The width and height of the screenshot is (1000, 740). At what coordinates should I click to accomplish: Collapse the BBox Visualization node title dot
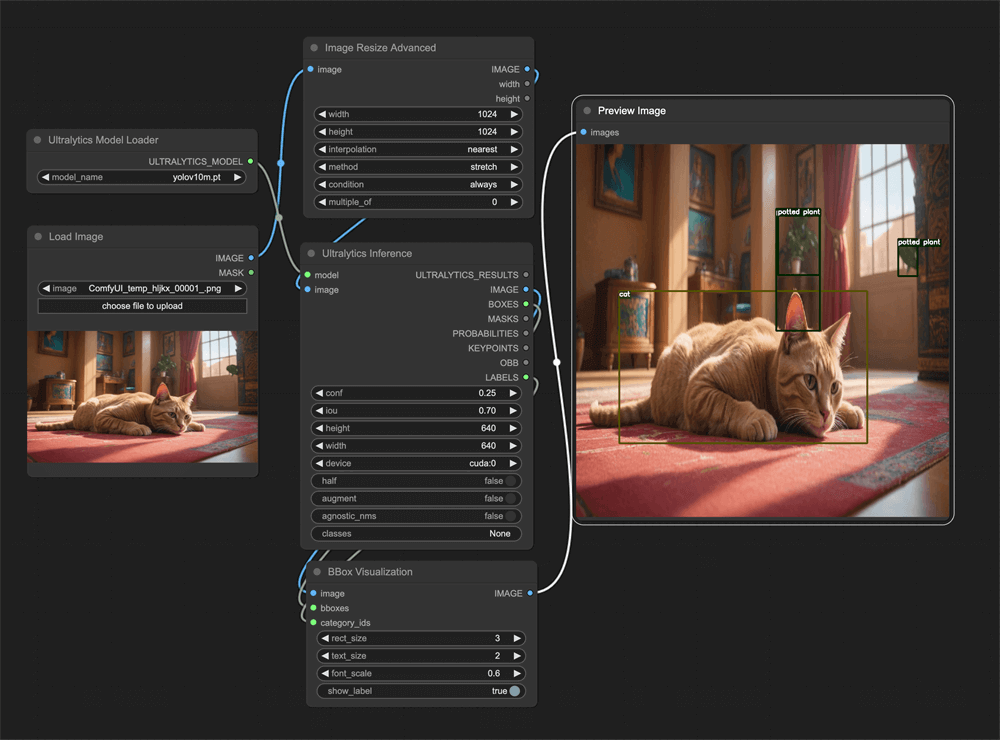click(x=317, y=572)
